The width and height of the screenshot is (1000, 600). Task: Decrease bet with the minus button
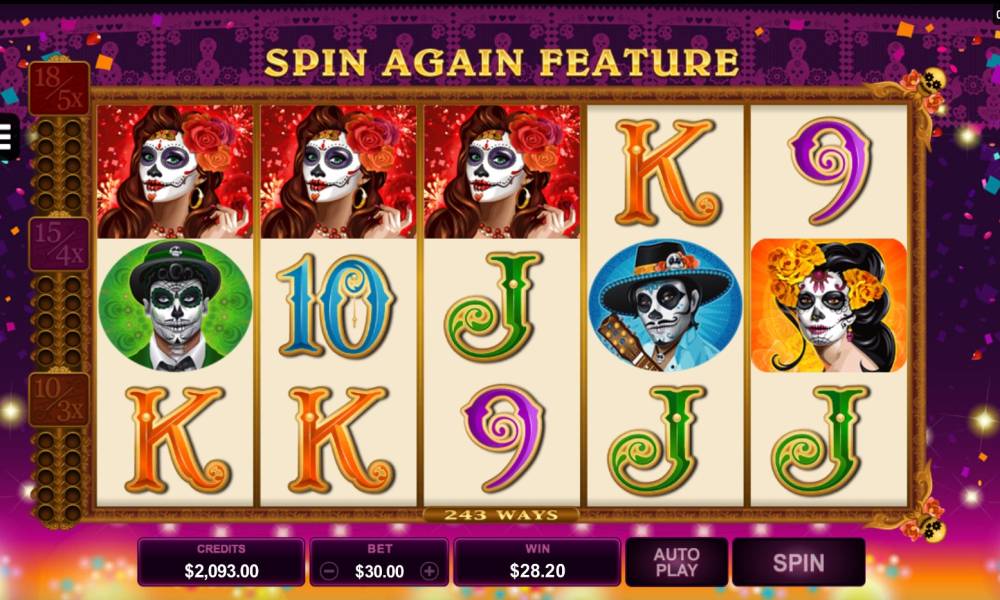[329, 571]
